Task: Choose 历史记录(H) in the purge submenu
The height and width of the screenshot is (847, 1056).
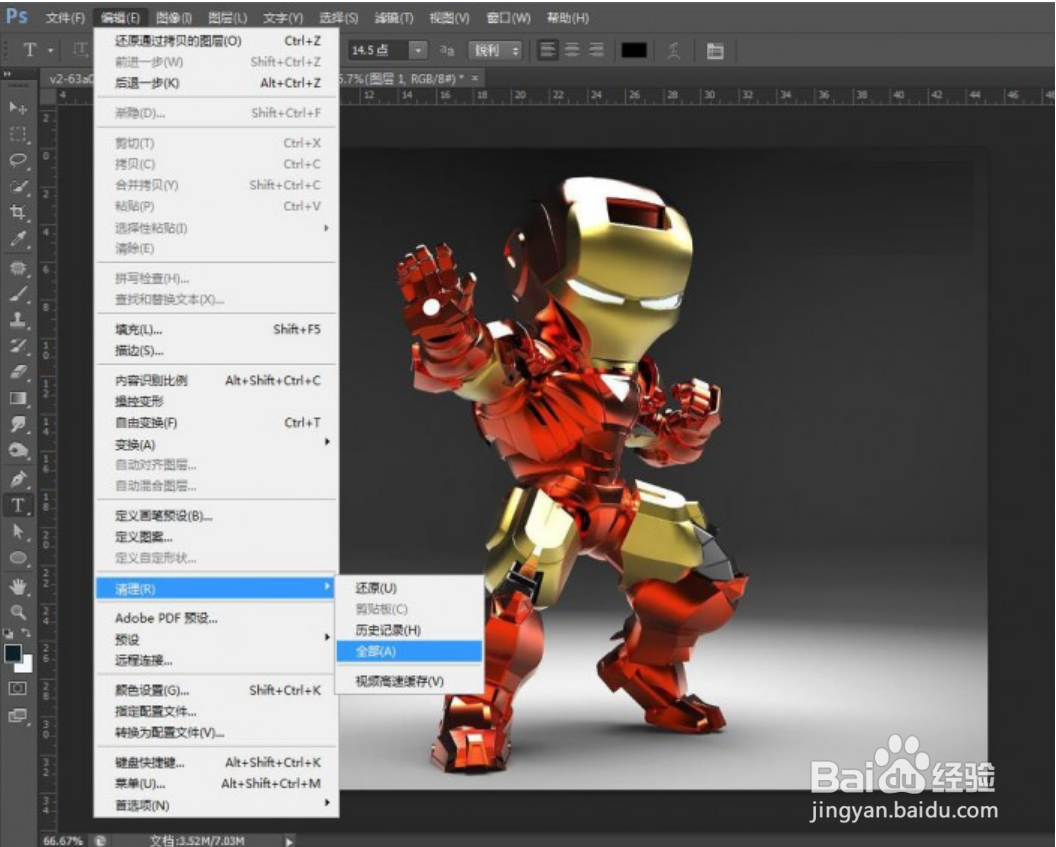Action: point(409,630)
